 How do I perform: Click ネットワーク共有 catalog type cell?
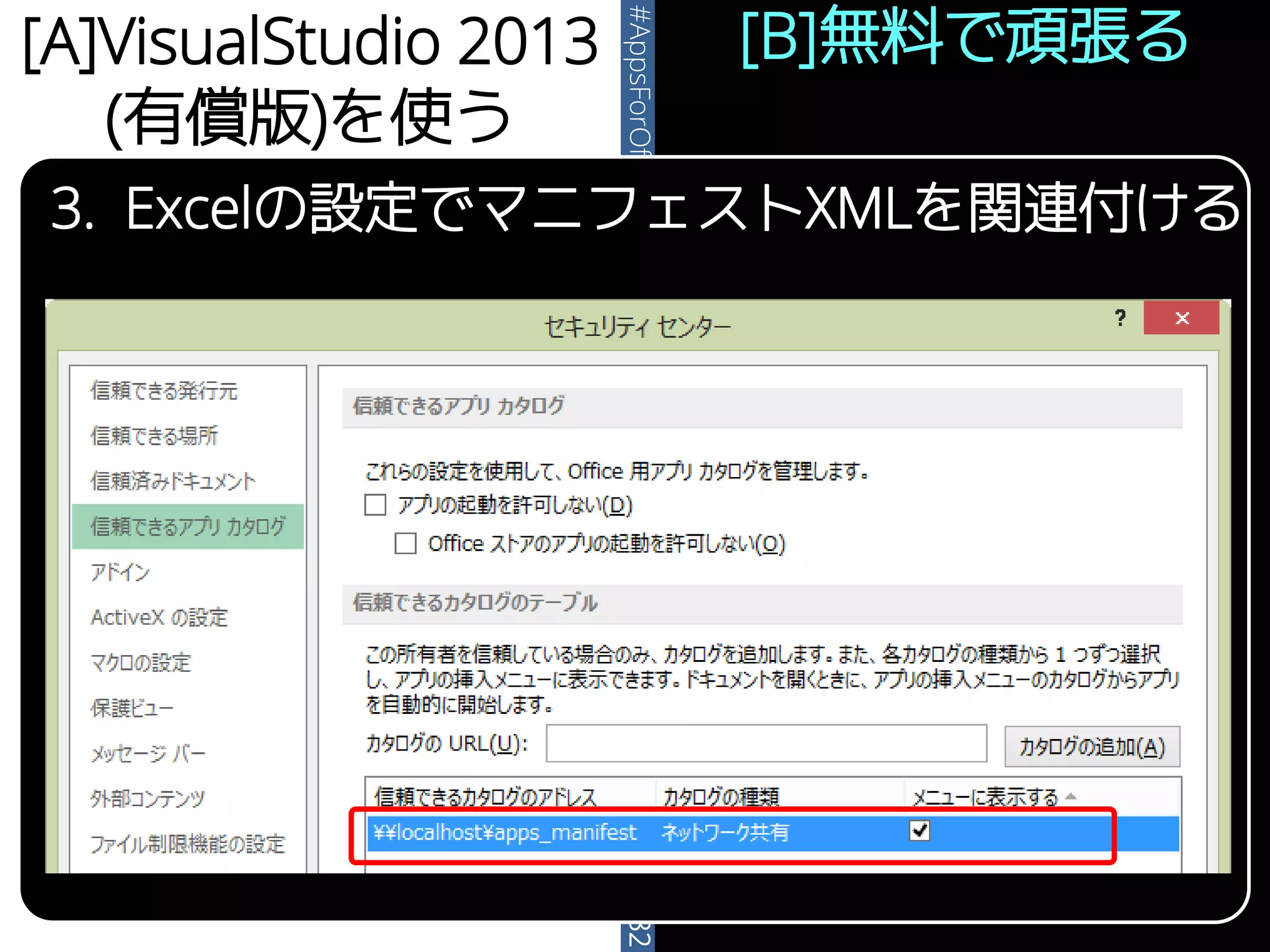coord(725,832)
